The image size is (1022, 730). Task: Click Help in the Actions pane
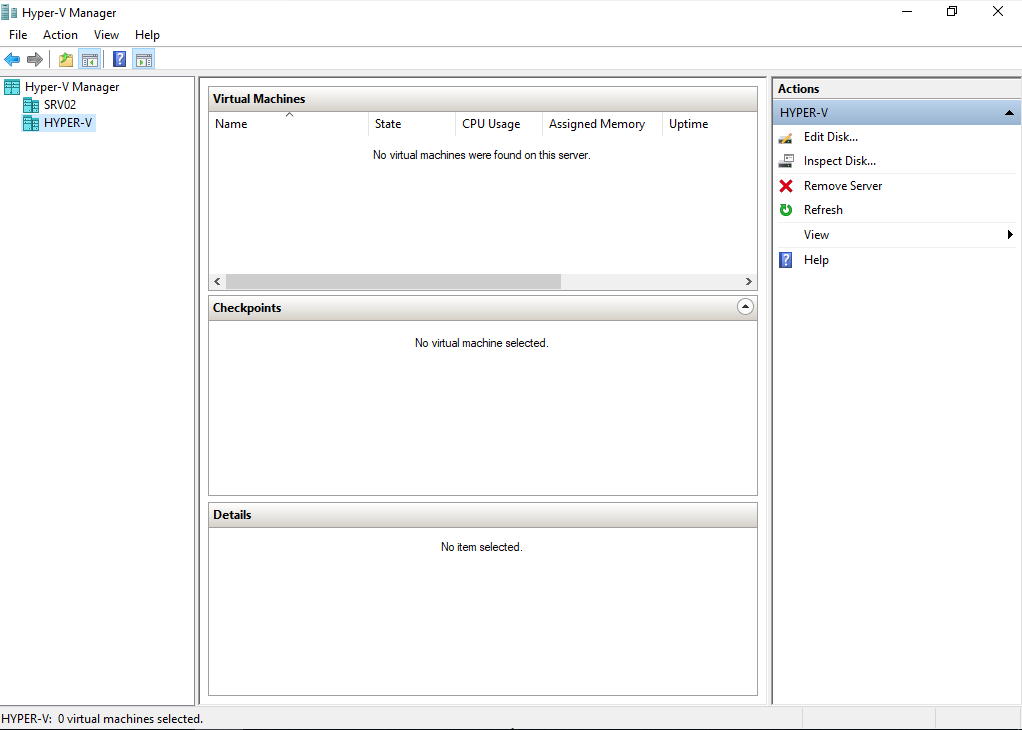[x=816, y=259]
